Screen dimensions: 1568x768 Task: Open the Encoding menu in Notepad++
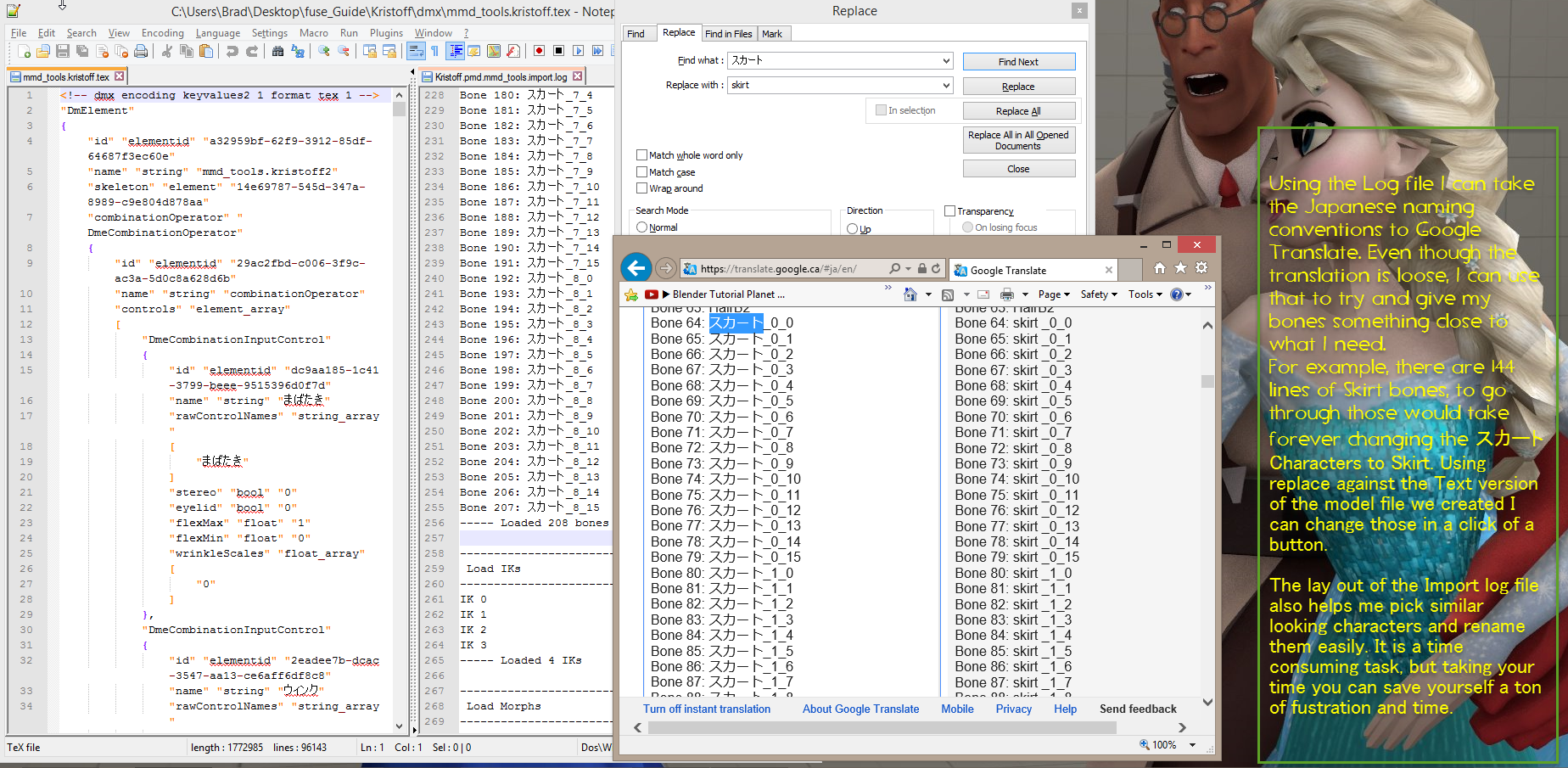[x=163, y=33]
